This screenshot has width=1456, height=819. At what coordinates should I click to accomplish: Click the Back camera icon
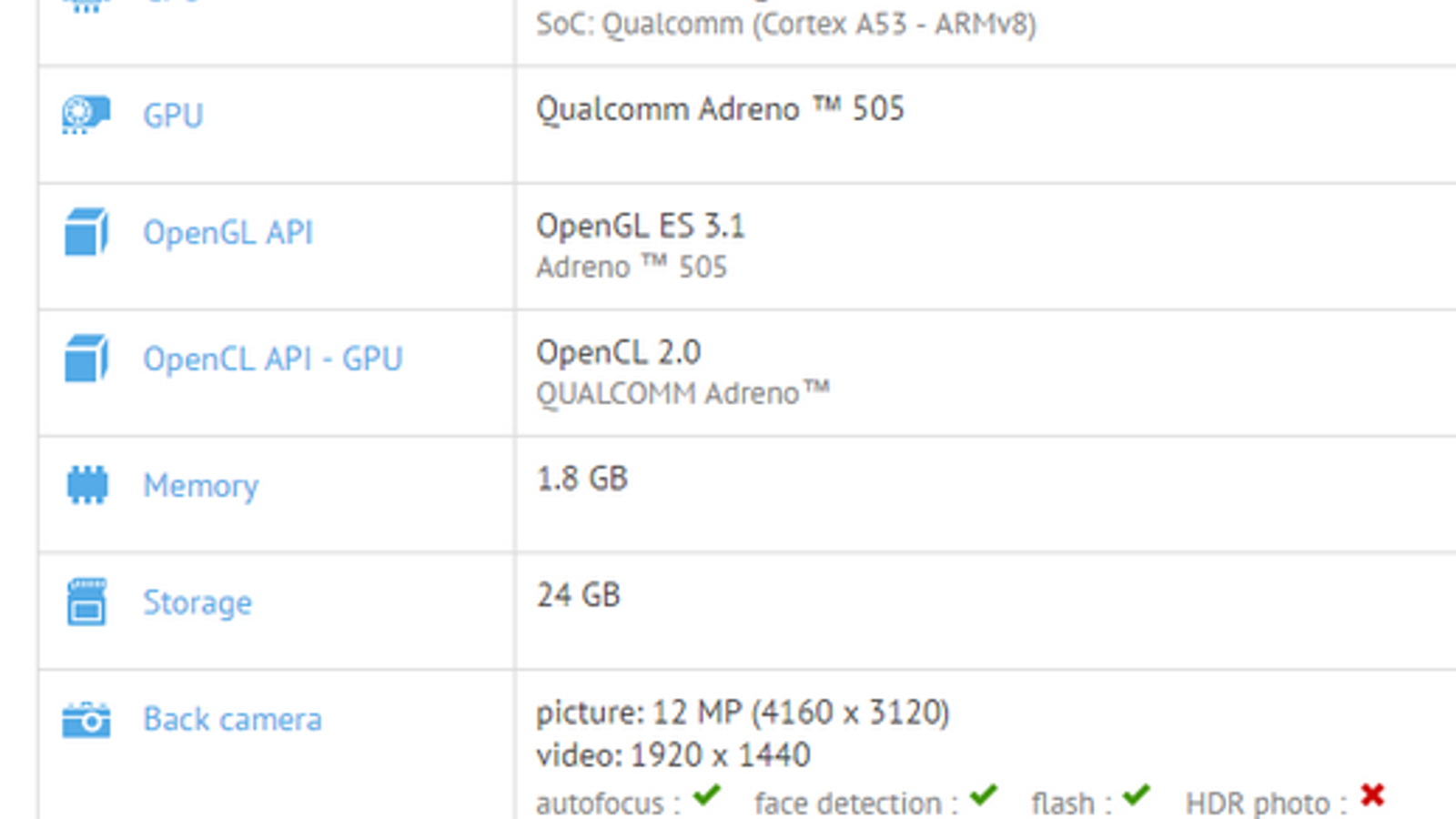[x=86, y=720]
